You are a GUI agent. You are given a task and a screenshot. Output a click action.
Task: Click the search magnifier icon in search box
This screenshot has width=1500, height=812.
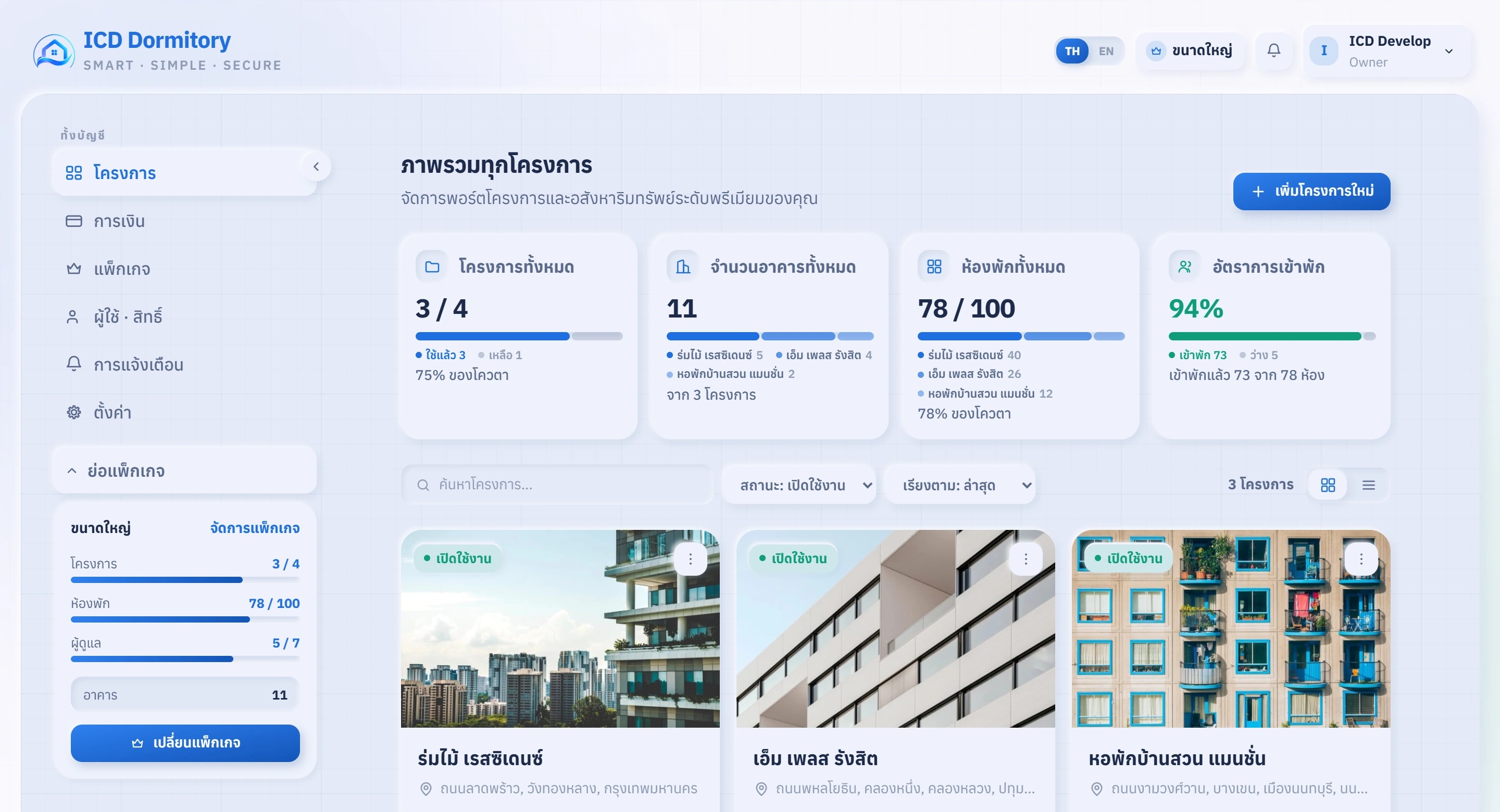tap(423, 485)
